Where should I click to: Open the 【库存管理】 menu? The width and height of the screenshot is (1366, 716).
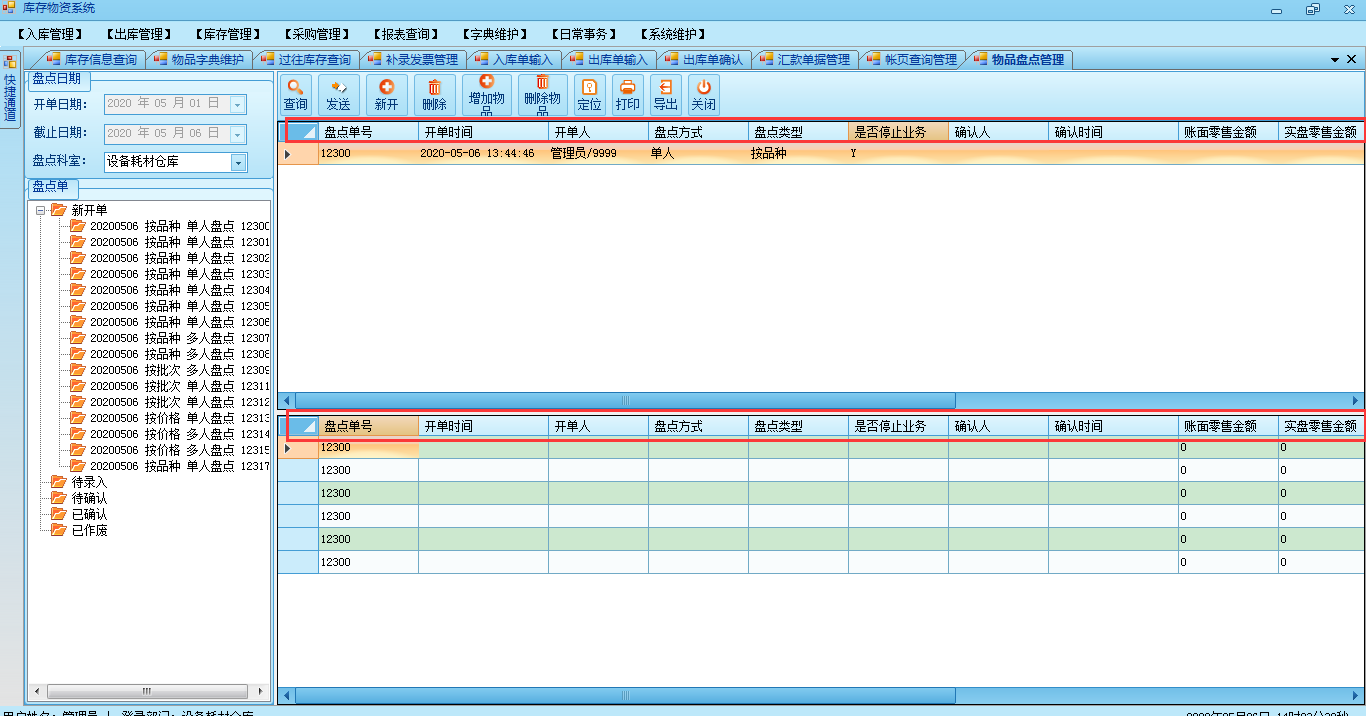coord(229,34)
